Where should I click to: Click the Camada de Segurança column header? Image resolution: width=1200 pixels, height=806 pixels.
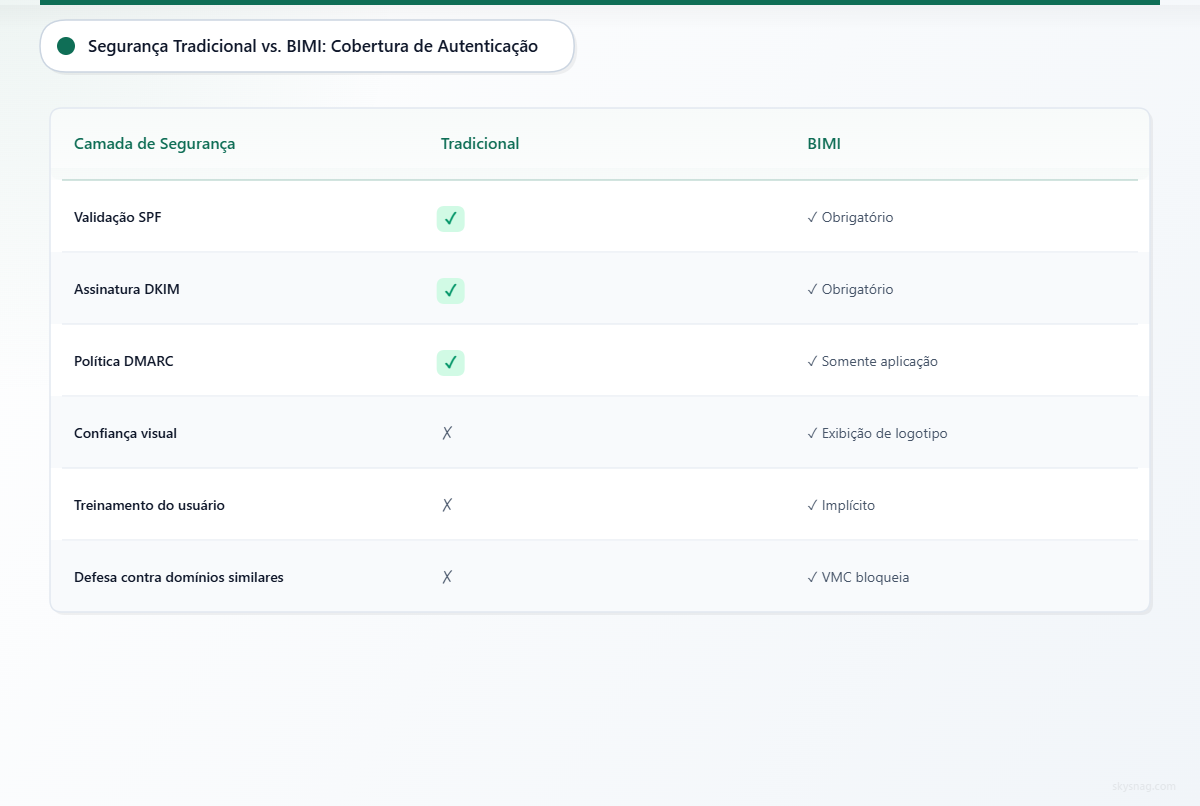pos(155,143)
